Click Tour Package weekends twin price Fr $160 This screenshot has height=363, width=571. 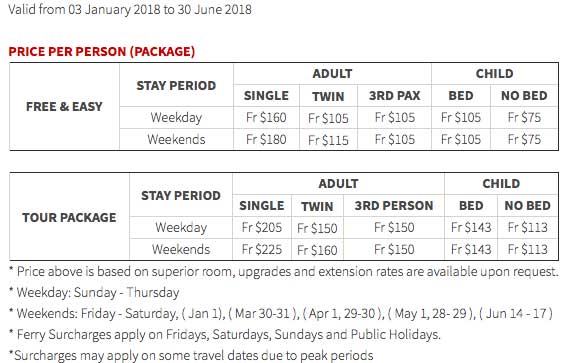pyautogui.click(x=317, y=250)
